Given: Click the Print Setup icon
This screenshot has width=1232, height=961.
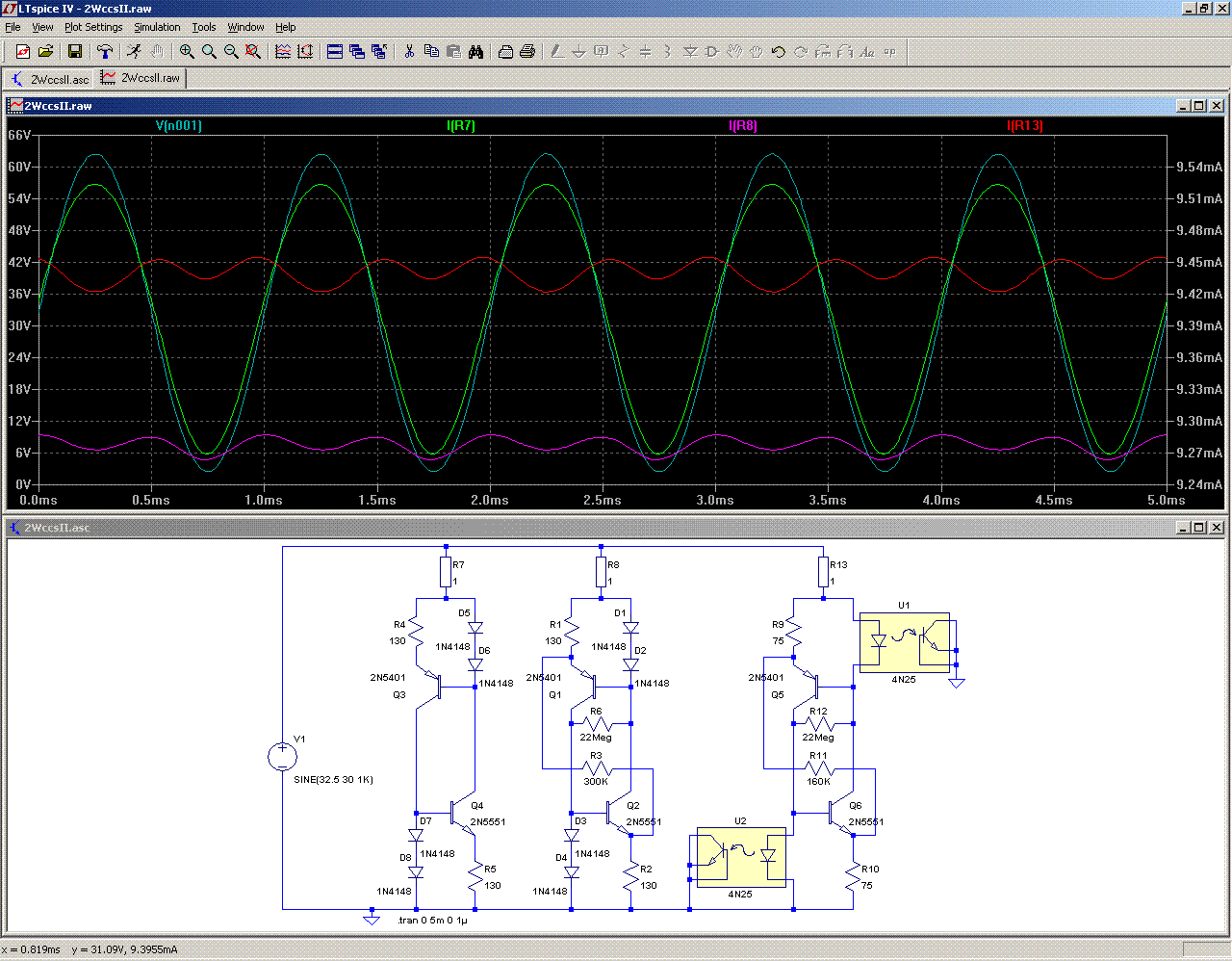Looking at the screenshot, I should pyautogui.click(x=505, y=52).
